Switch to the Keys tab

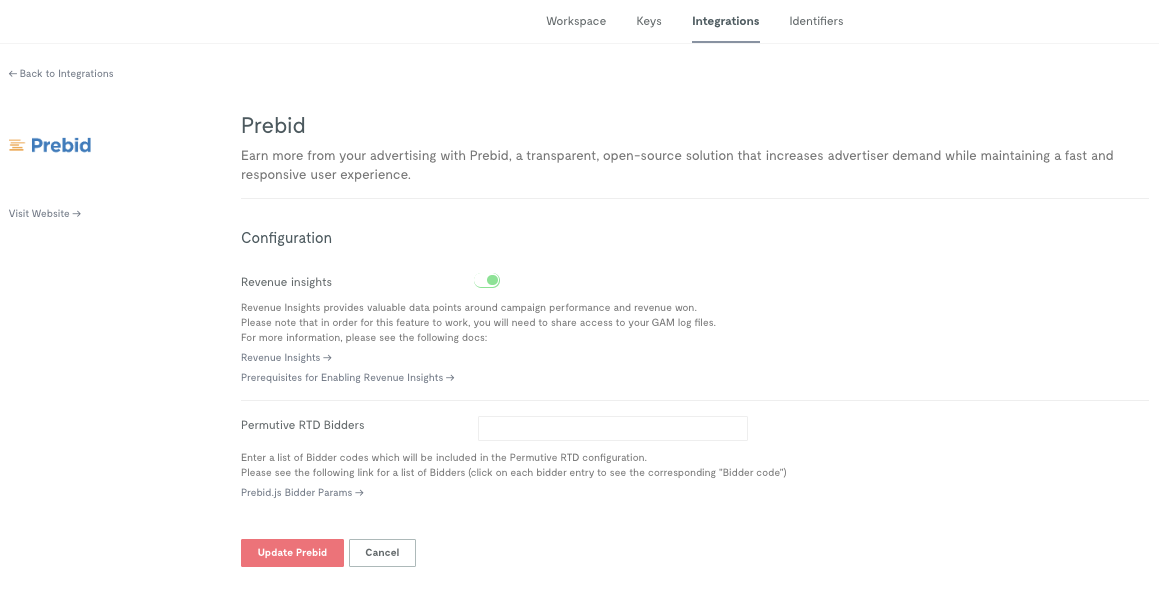pos(649,21)
